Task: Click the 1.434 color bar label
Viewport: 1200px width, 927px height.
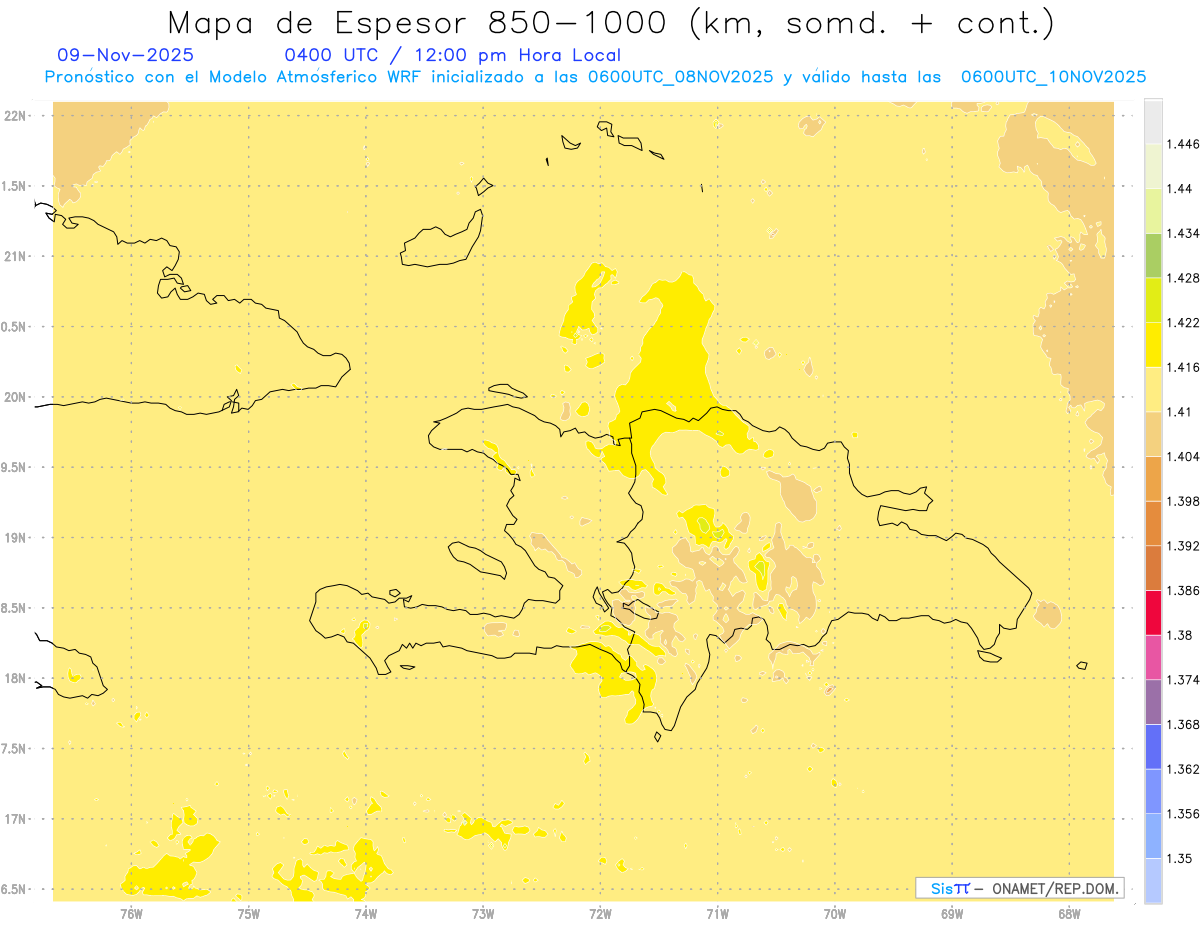Action: (x=1183, y=233)
